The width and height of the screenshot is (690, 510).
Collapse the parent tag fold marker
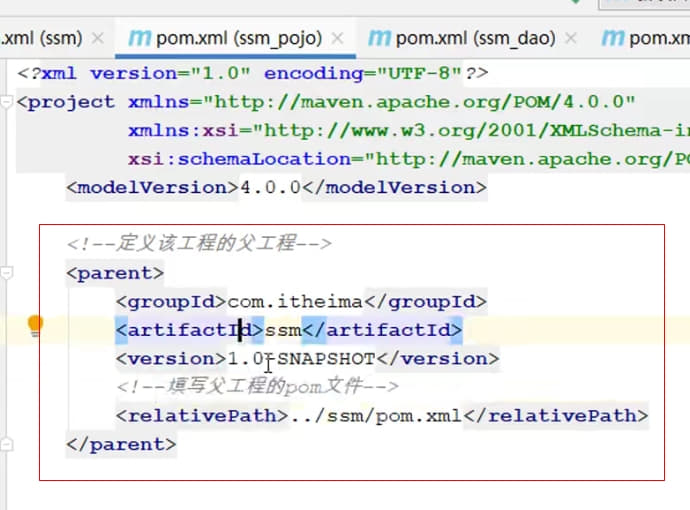(x=6, y=273)
